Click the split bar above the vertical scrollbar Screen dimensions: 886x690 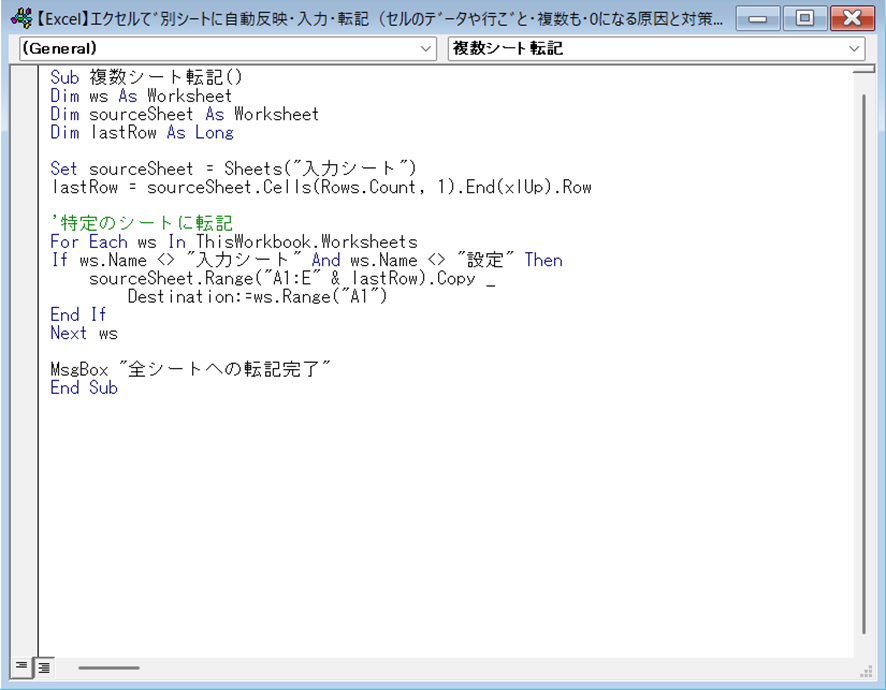[863, 69]
